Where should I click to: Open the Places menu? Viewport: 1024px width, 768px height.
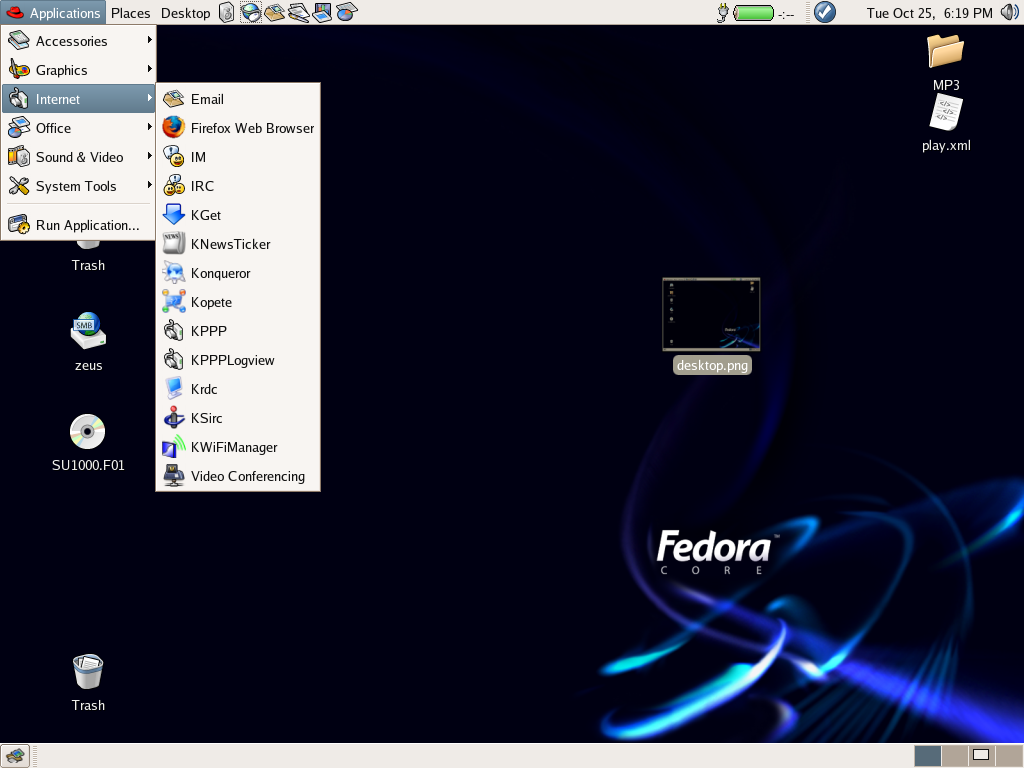point(130,12)
